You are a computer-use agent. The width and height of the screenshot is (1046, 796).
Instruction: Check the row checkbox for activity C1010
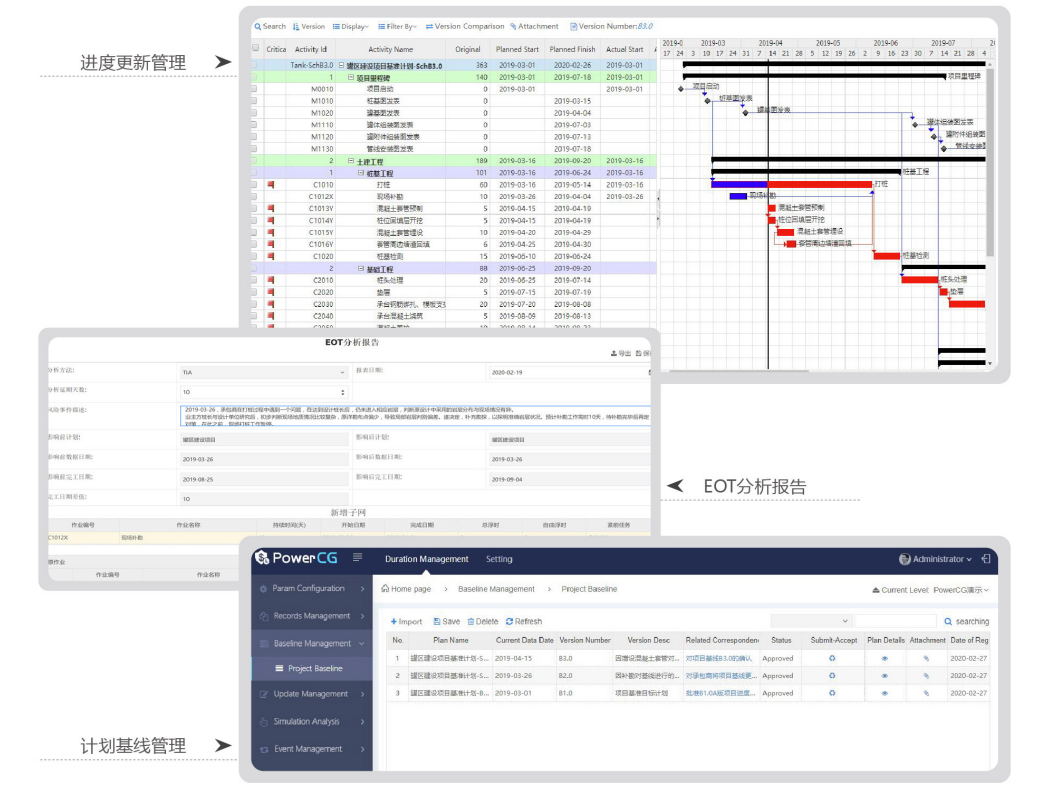point(254,184)
